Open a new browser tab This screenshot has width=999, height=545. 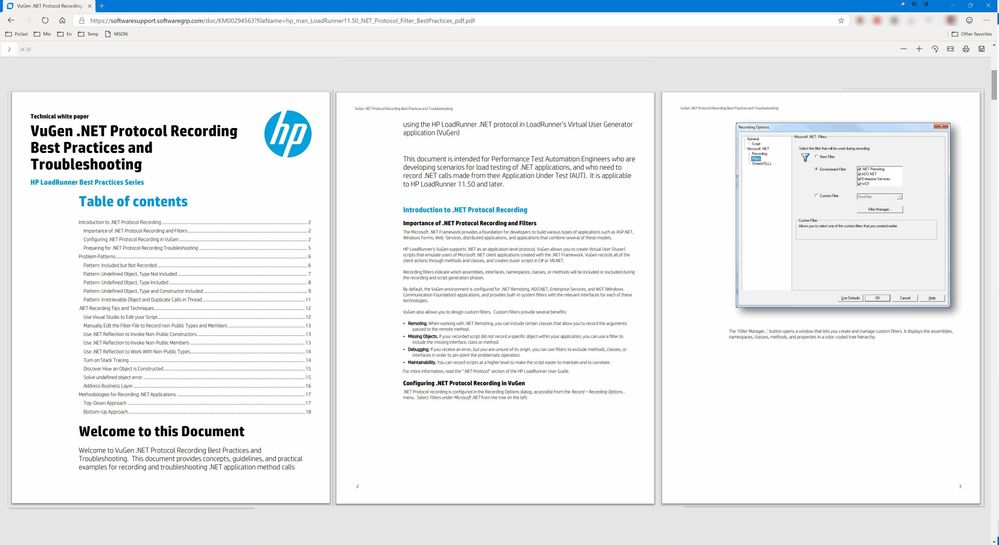101,6
